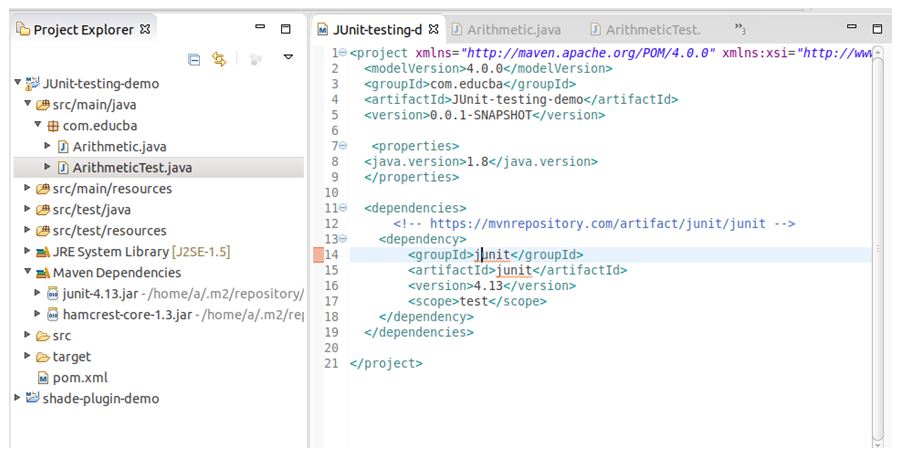Image resolution: width=898 pixels, height=459 pixels.
Task: Click the hamcrest-core-1.3.jar jar icon
Action: pos(53,315)
